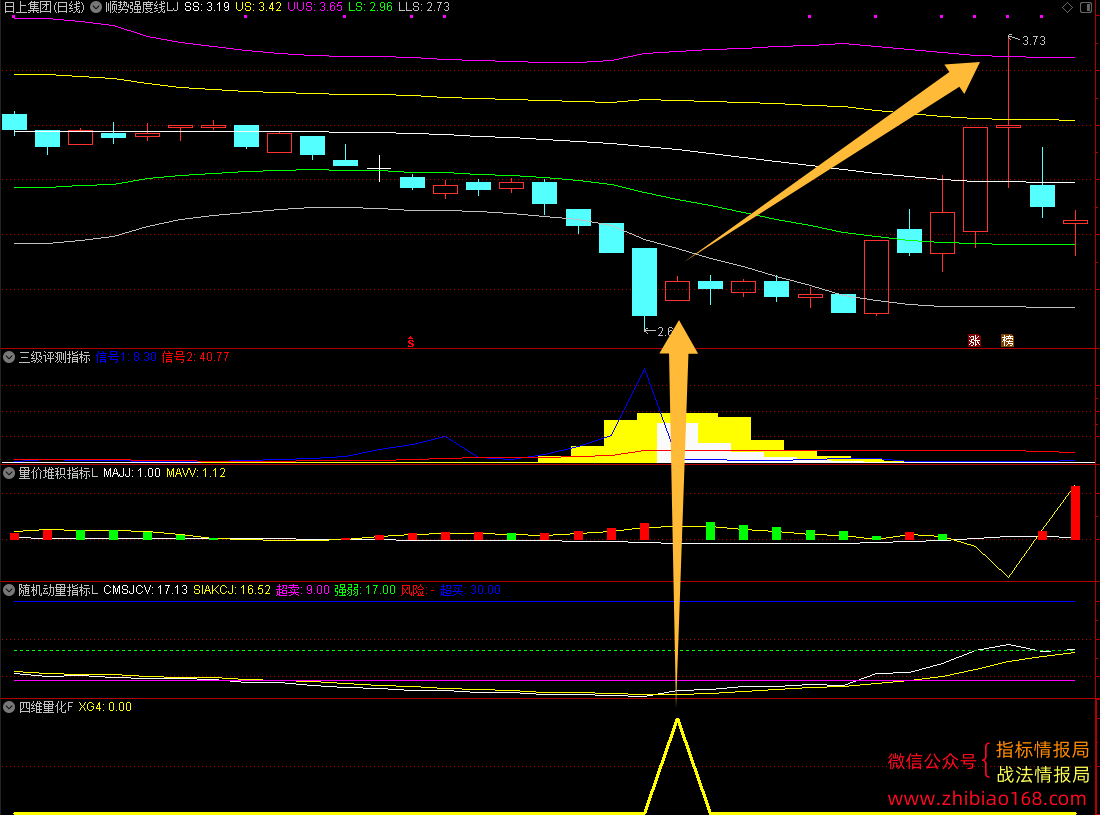The width and height of the screenshot is (1100, 815).
Task: Select the large cyan candle at the price low
Action: [645, 282]
